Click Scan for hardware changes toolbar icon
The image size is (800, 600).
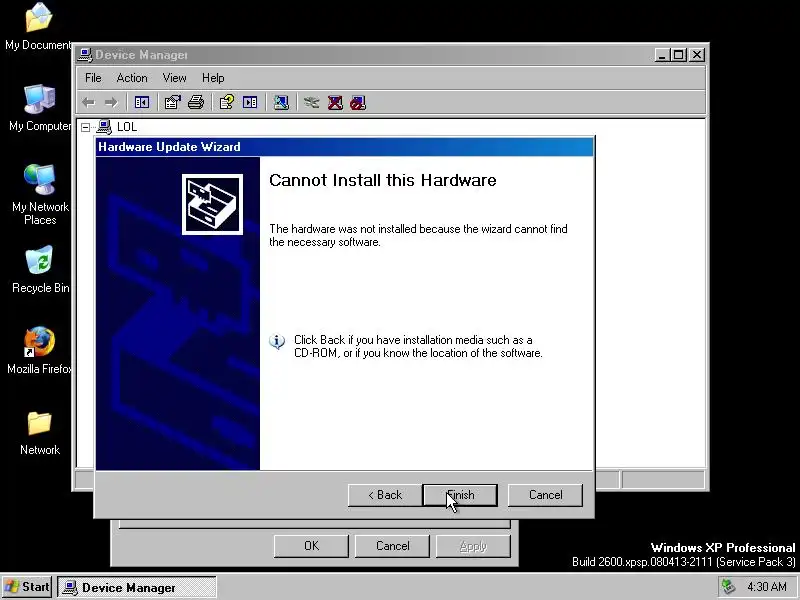coord(281,103)
